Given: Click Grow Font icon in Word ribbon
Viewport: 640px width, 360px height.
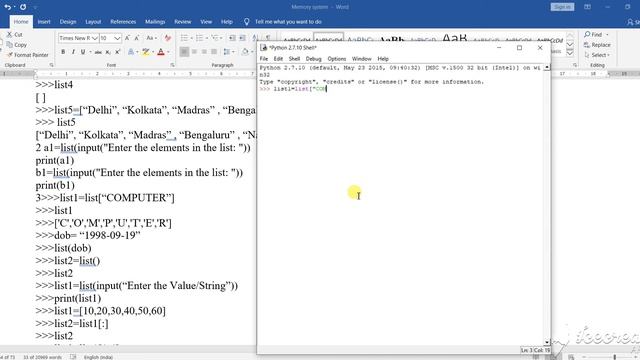Looking at the screenshot, I should pyautogui.click(x=127, y=38).
